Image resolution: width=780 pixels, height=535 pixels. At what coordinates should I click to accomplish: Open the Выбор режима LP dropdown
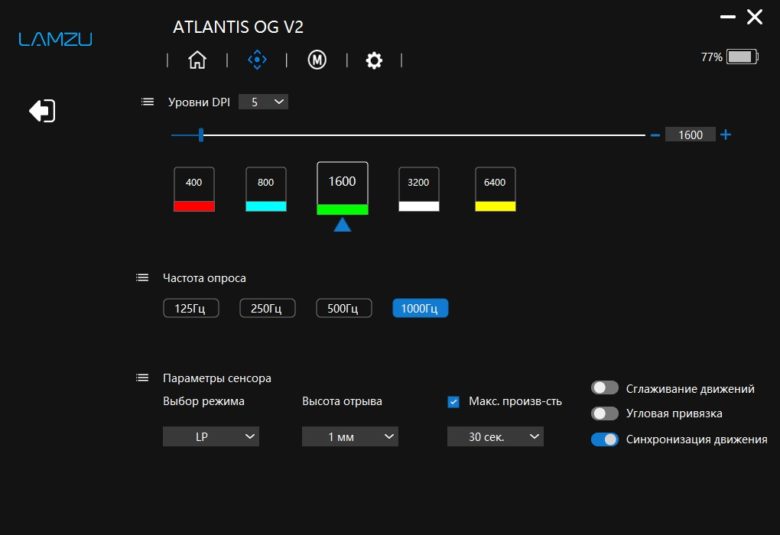coord(210,436)
